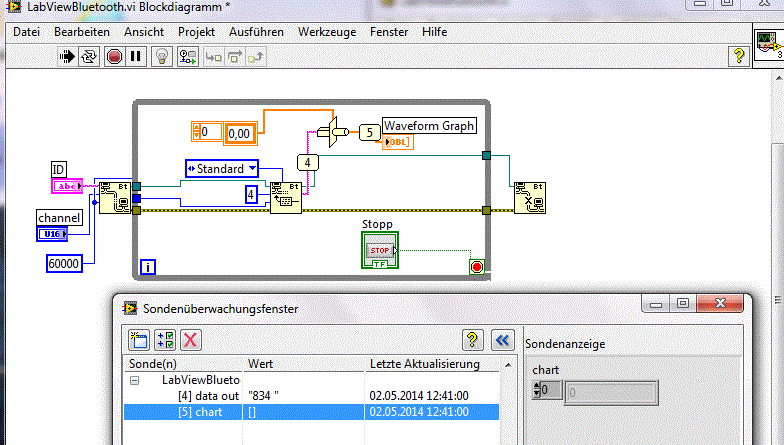Open the Datei menu
The width and height of the screenshot is (784, 445).
tap(26, 32)
